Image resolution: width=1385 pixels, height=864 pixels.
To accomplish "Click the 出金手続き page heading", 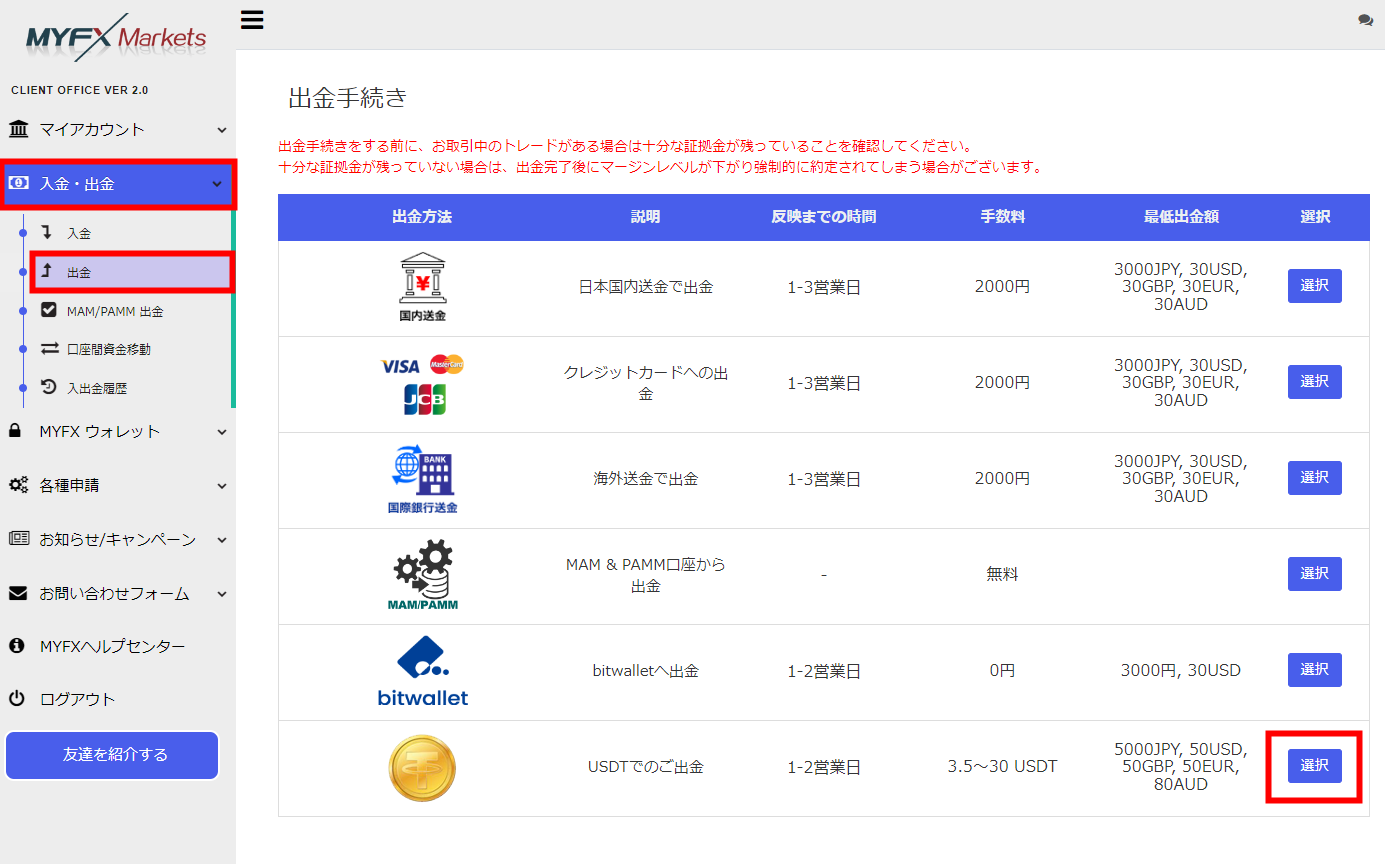I will coord(348,98).
